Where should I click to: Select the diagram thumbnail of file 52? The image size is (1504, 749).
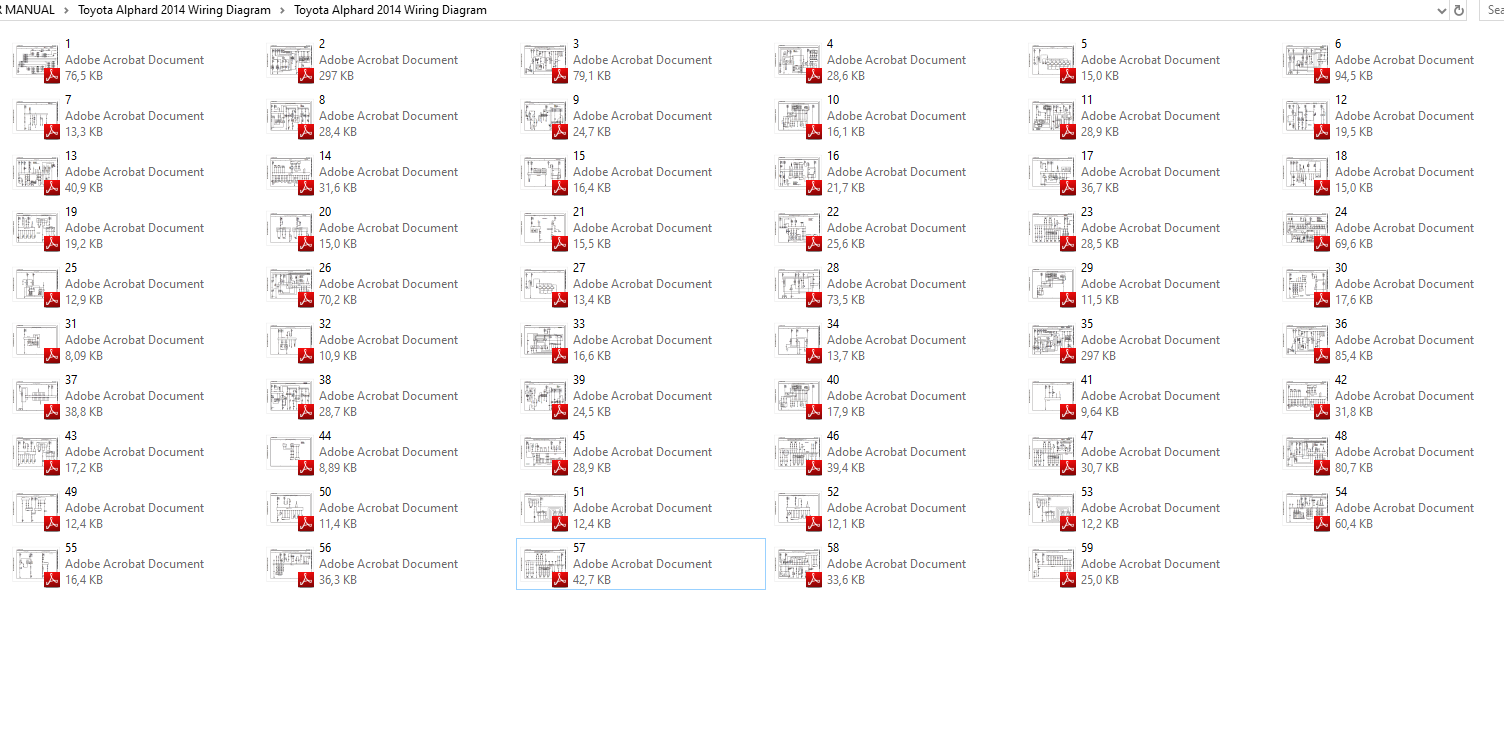799,509
